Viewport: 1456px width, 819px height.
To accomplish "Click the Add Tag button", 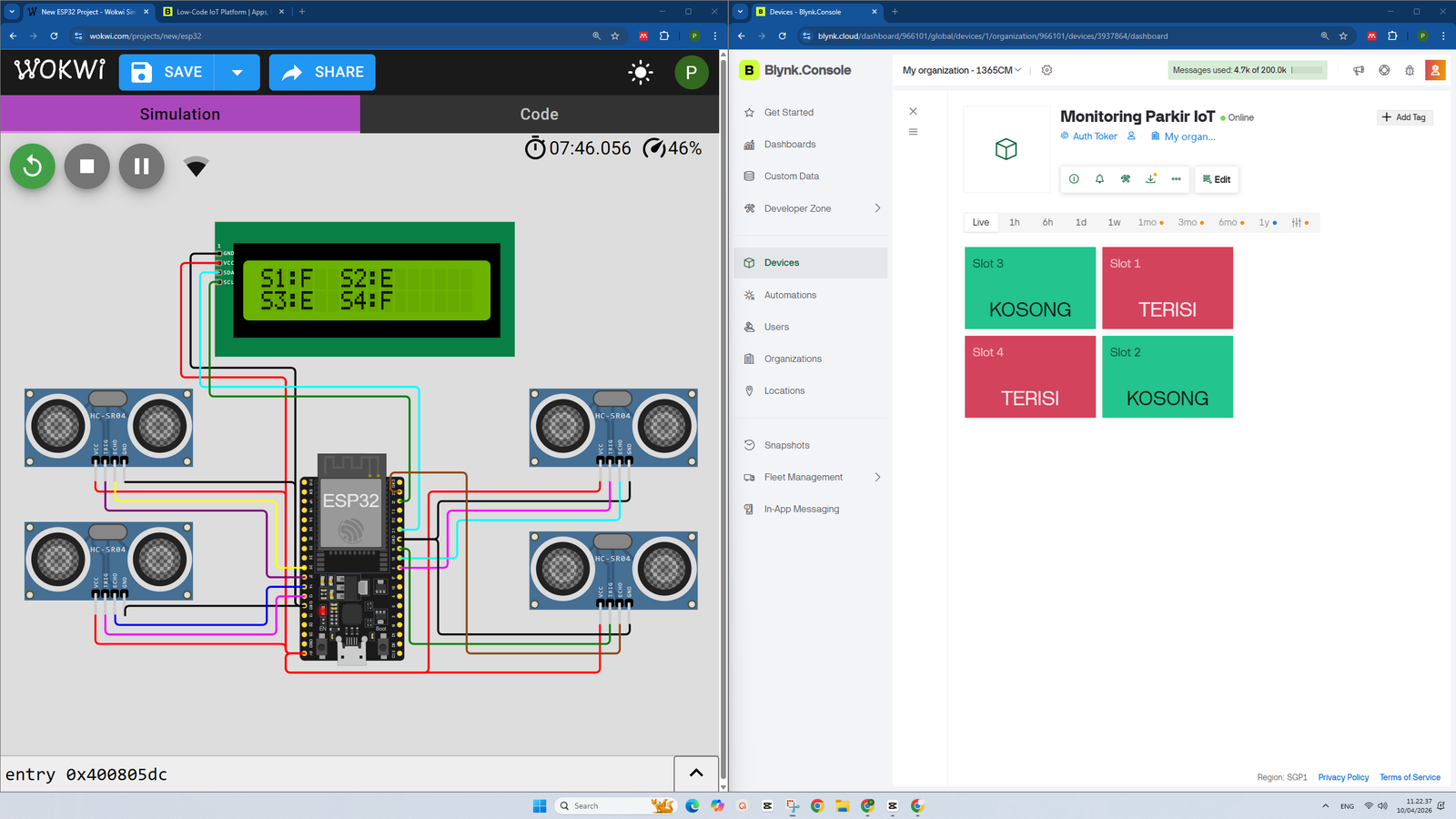I will tap(1404, 117).
